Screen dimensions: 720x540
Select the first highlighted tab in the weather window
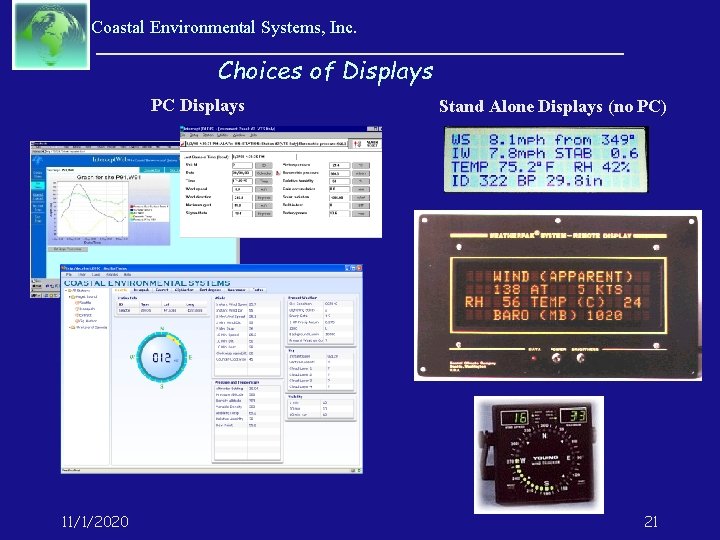coord(121,290)
